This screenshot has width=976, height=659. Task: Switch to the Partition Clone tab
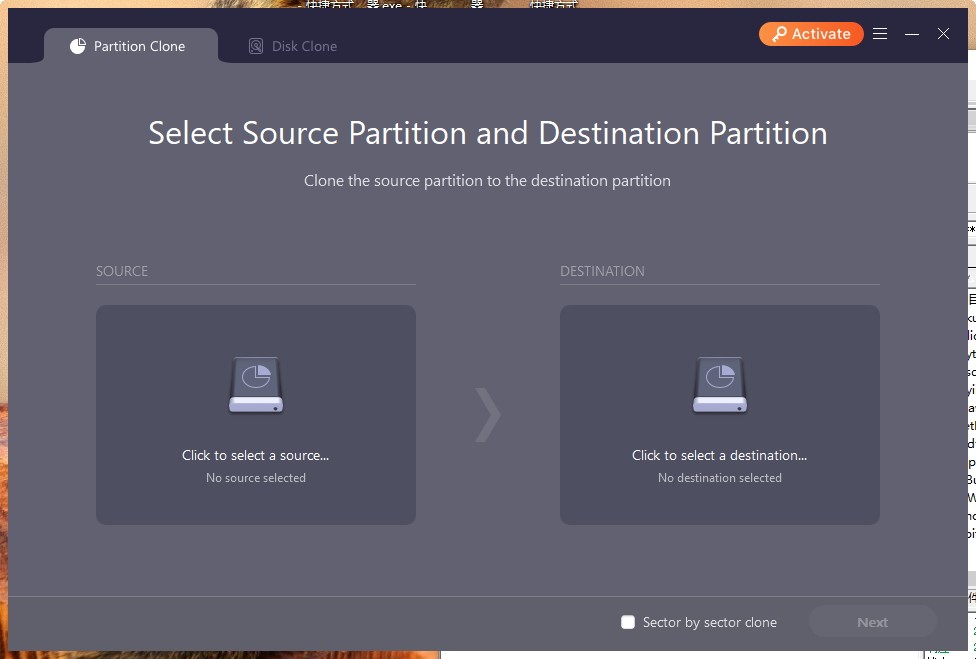(131, 46)
